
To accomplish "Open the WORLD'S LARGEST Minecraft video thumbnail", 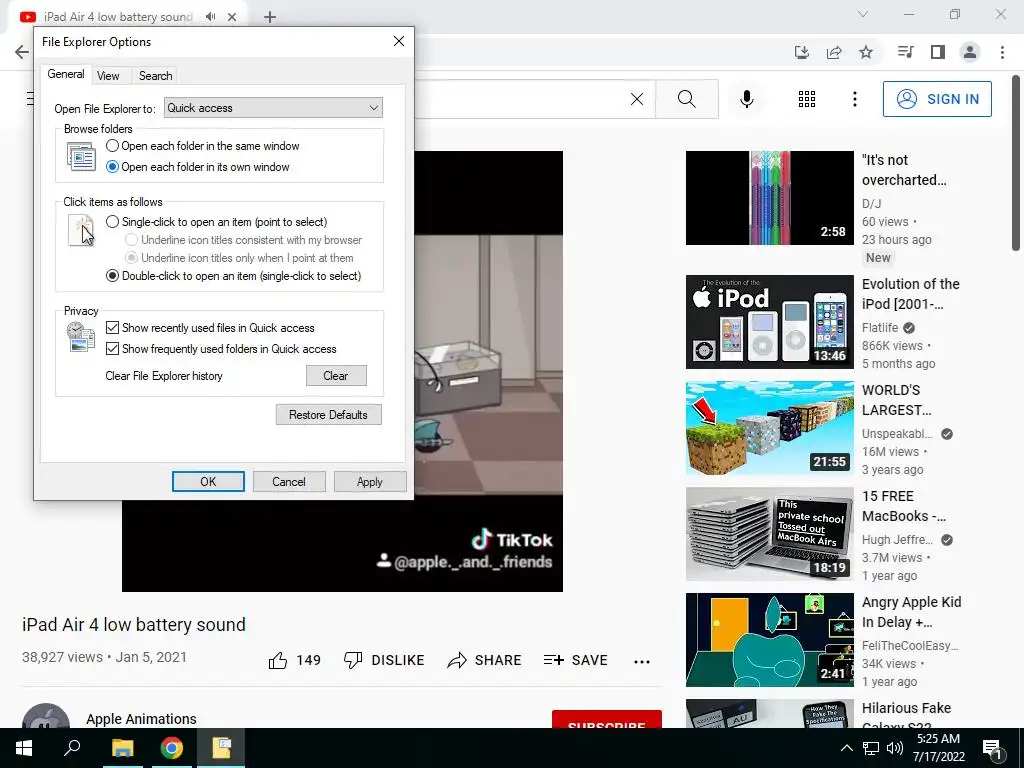I will coord(769,428).
